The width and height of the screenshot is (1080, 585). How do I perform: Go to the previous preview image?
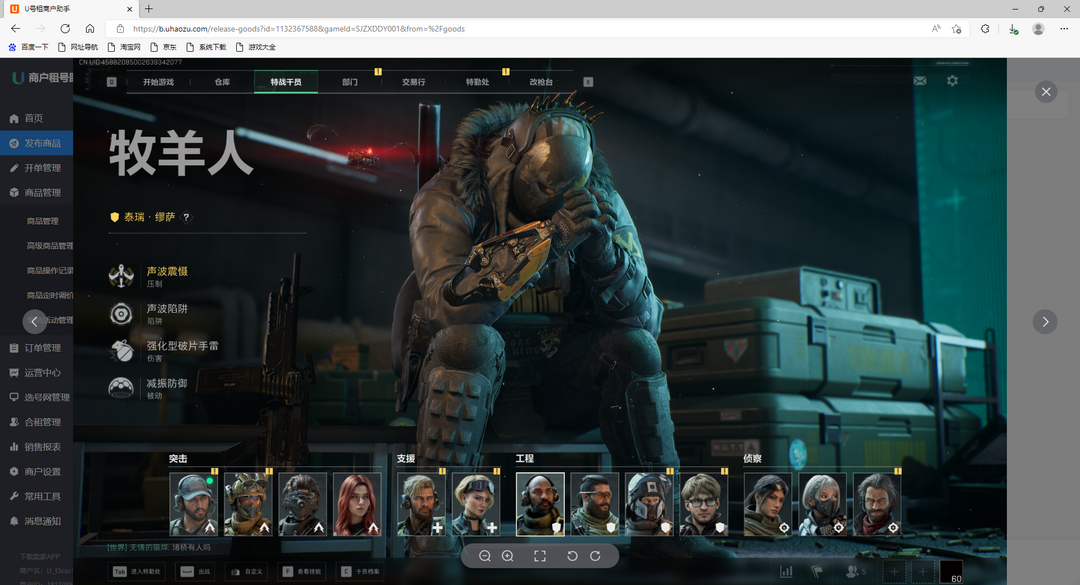coord(34,322)
